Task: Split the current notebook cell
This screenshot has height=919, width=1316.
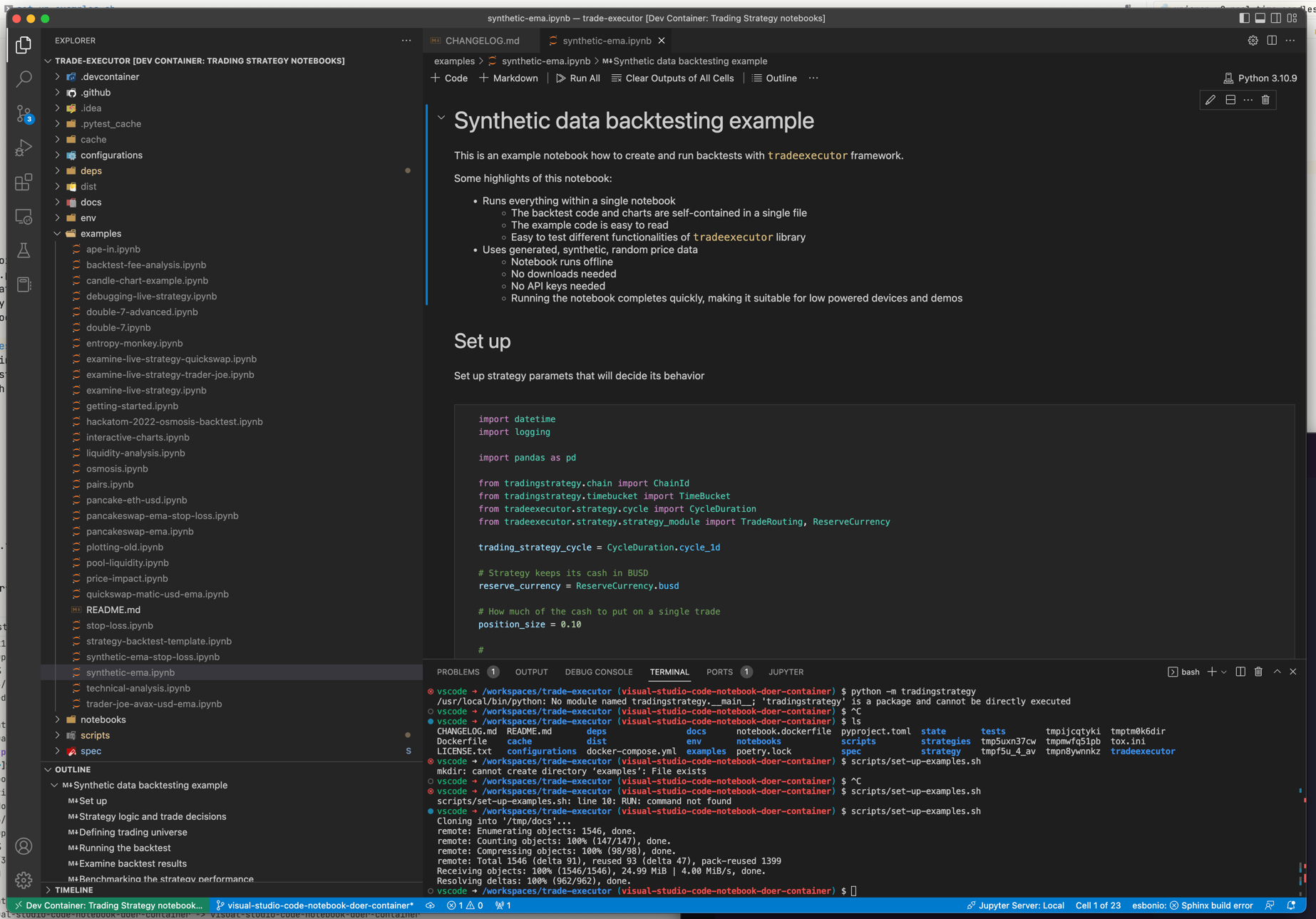Action: 1230,101
